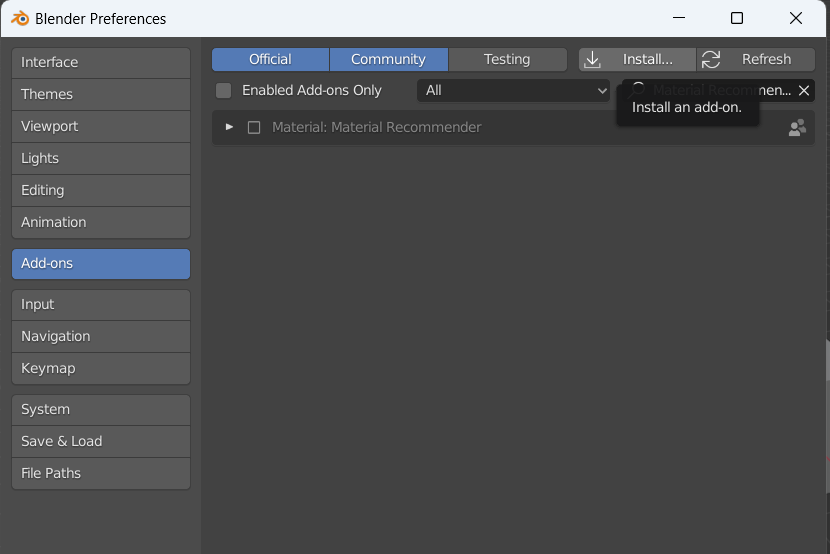The image size is (830, 554).
Task: Click the Blender logo in title bar
Action: (20, 19)
